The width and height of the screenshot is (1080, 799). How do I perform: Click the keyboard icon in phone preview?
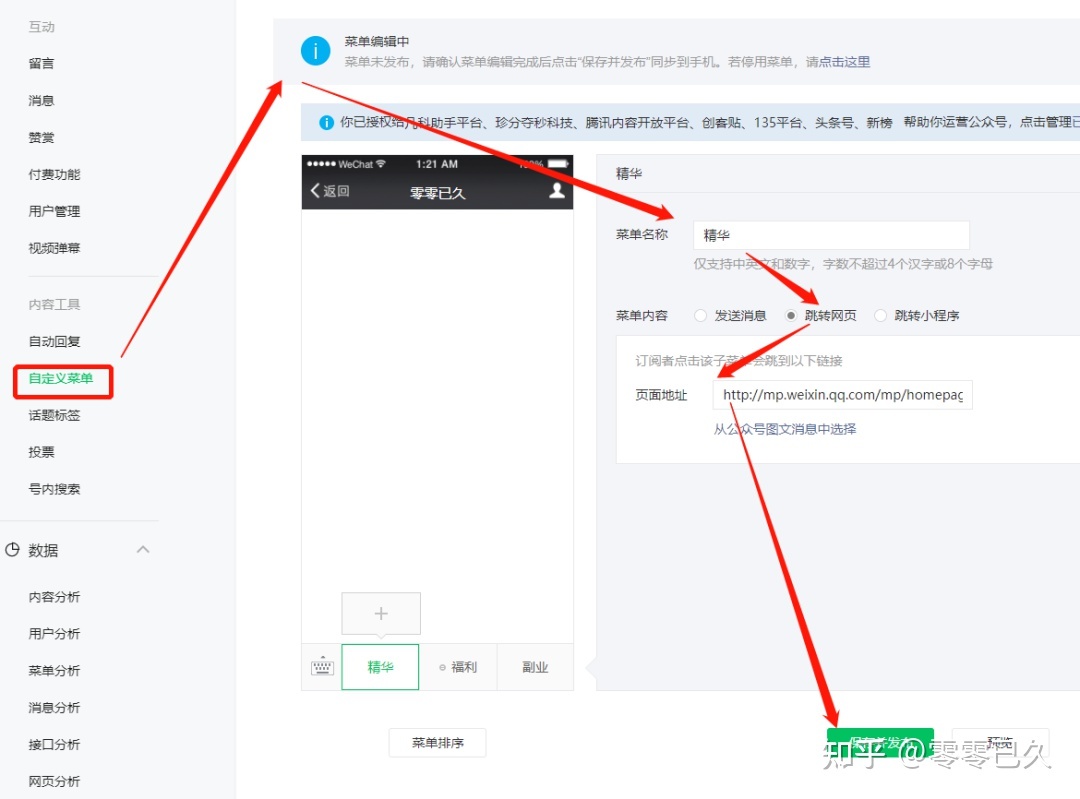coord(322,667)
